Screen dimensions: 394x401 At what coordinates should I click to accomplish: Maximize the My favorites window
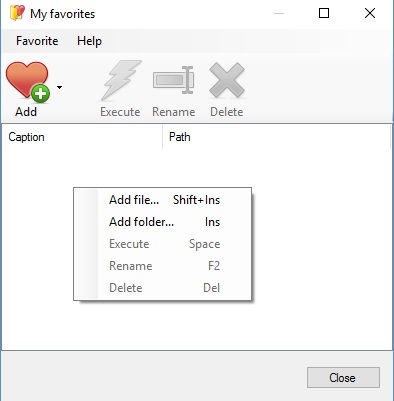[x=324, y=13]
